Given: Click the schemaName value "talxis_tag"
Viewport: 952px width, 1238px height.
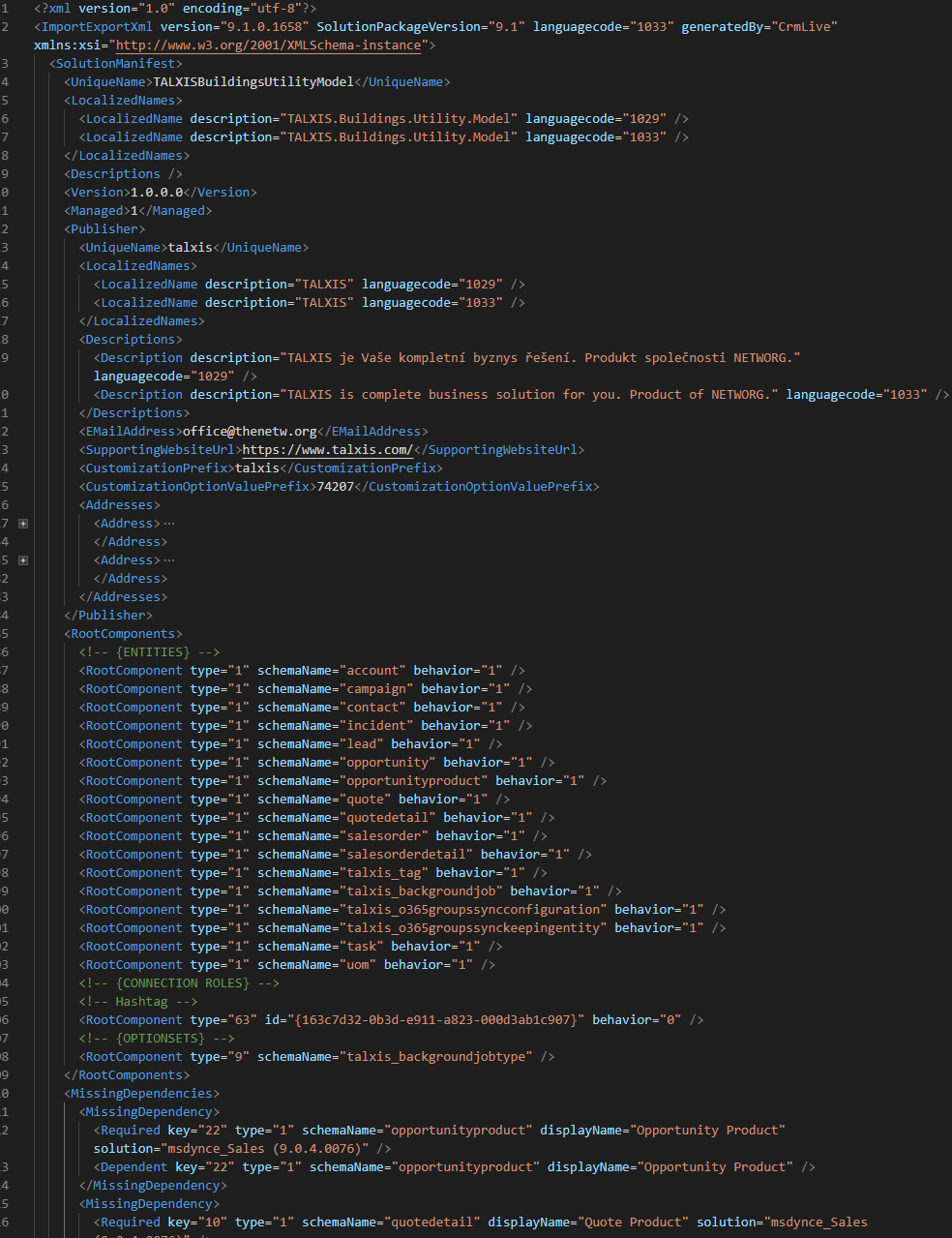Looking at the screenshot, I should point(384,873).
